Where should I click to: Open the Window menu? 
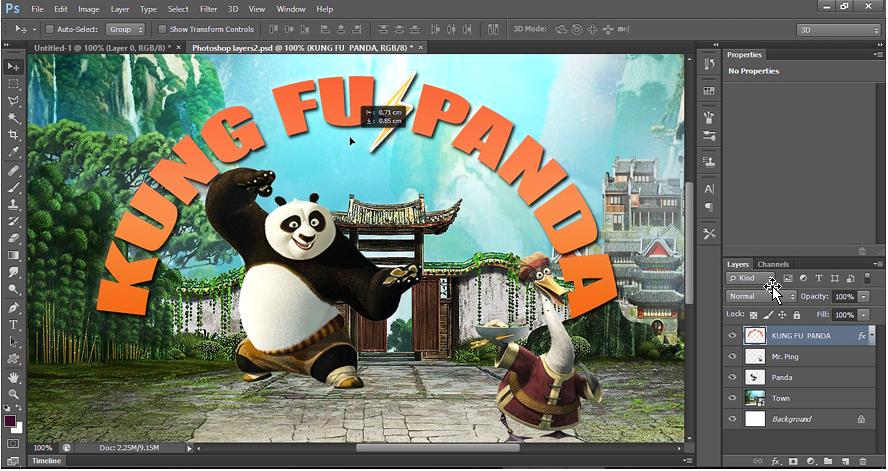(x=292, y=9)
